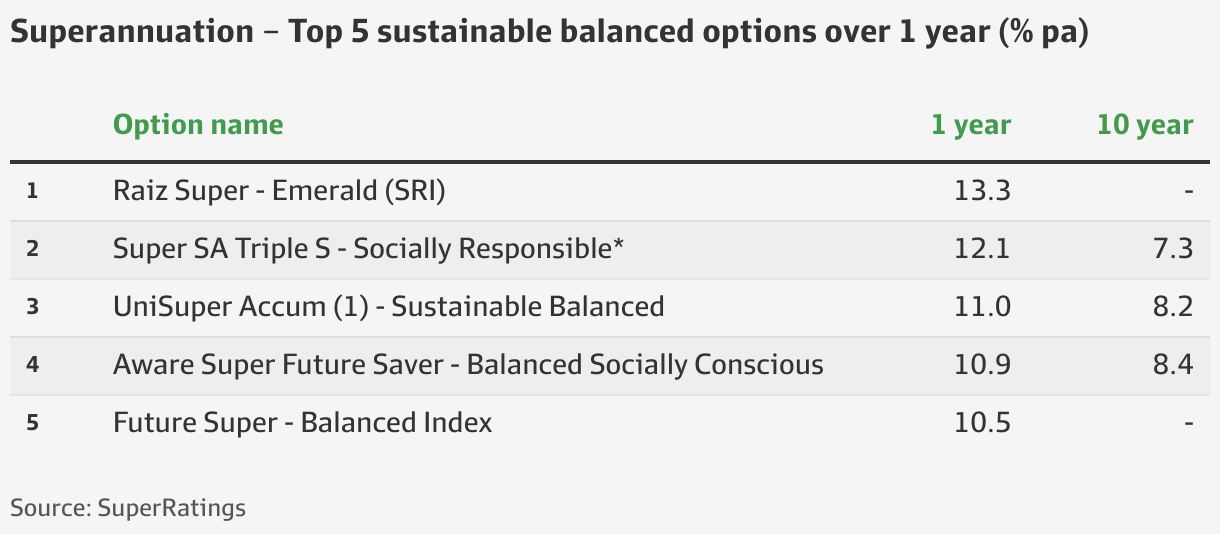Click the 12.1 one-year return value
Screen dimensions: 1220x534
click(x=983, y=248)
